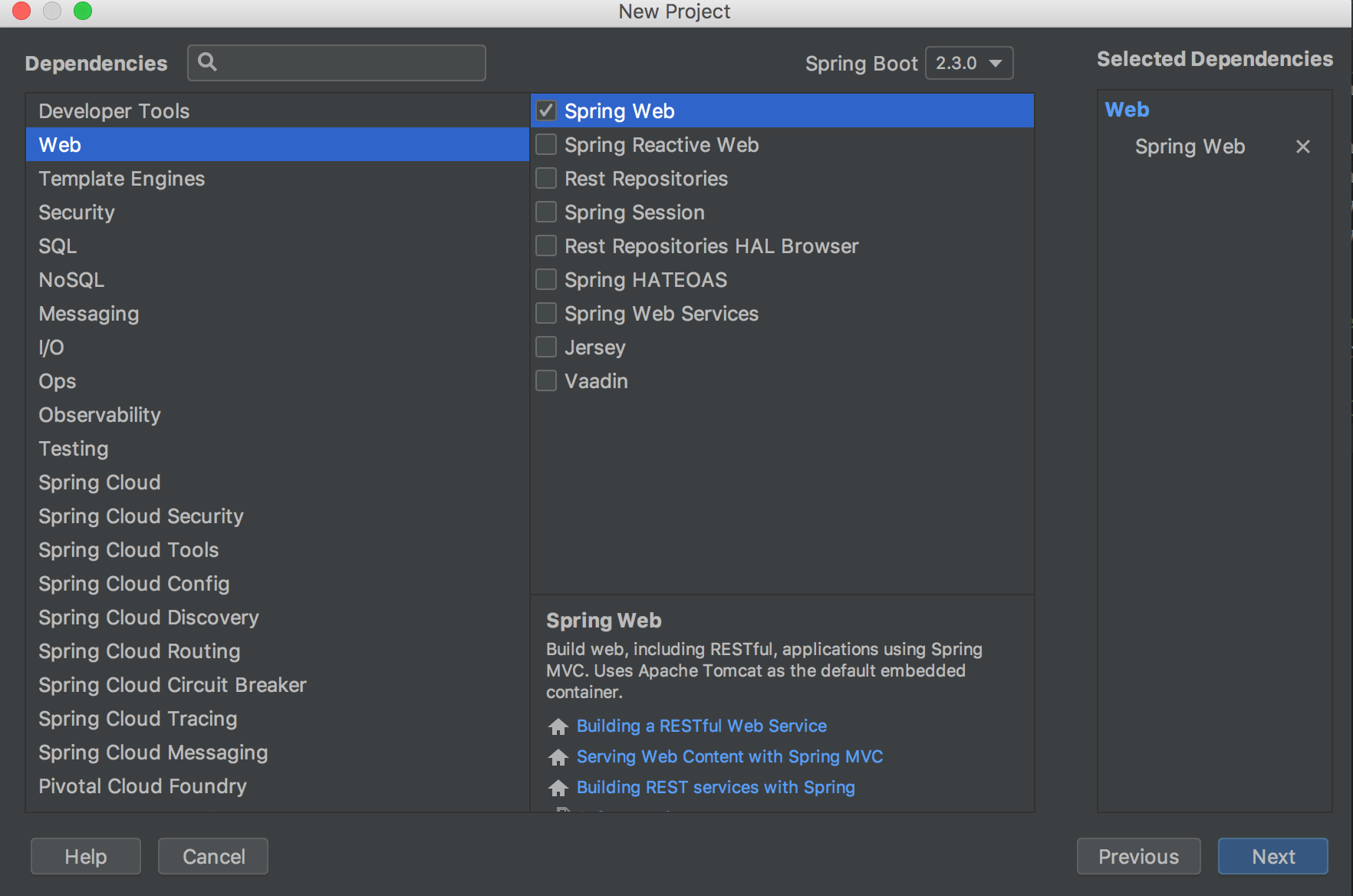Click home icon beside Building a RESTful Web Service

[558, 726]
